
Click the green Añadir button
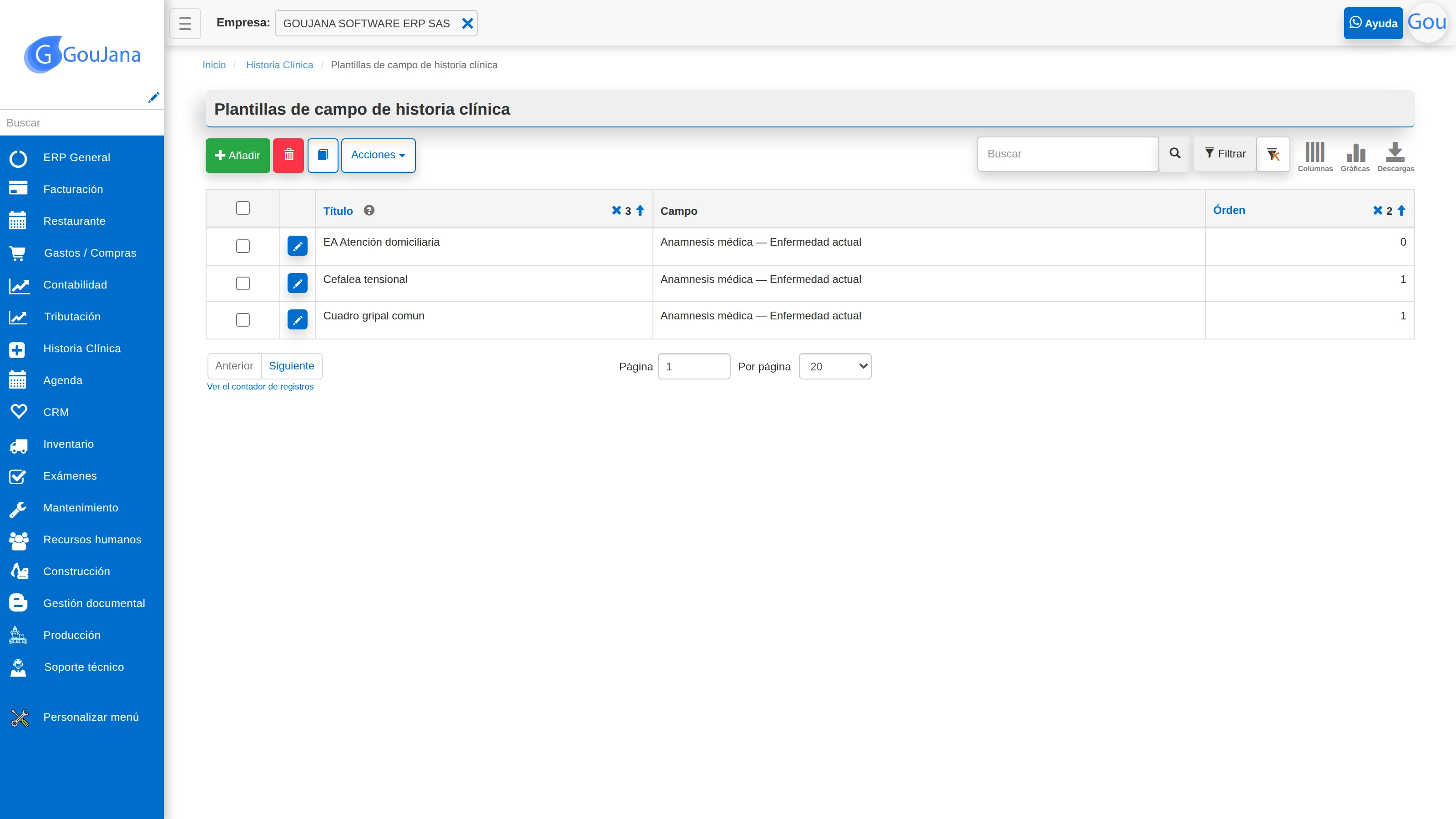238,155
